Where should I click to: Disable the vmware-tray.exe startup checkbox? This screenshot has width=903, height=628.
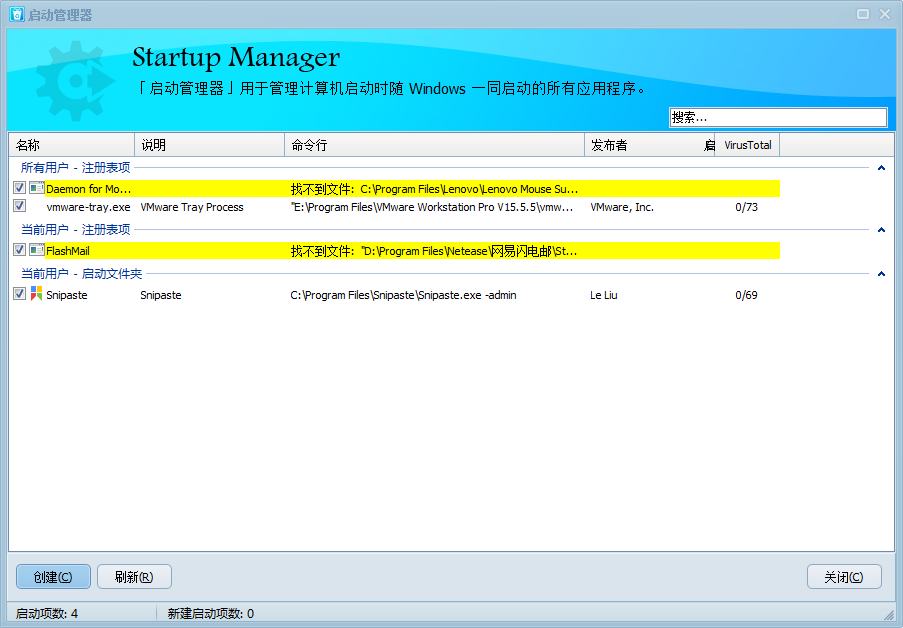20,206
